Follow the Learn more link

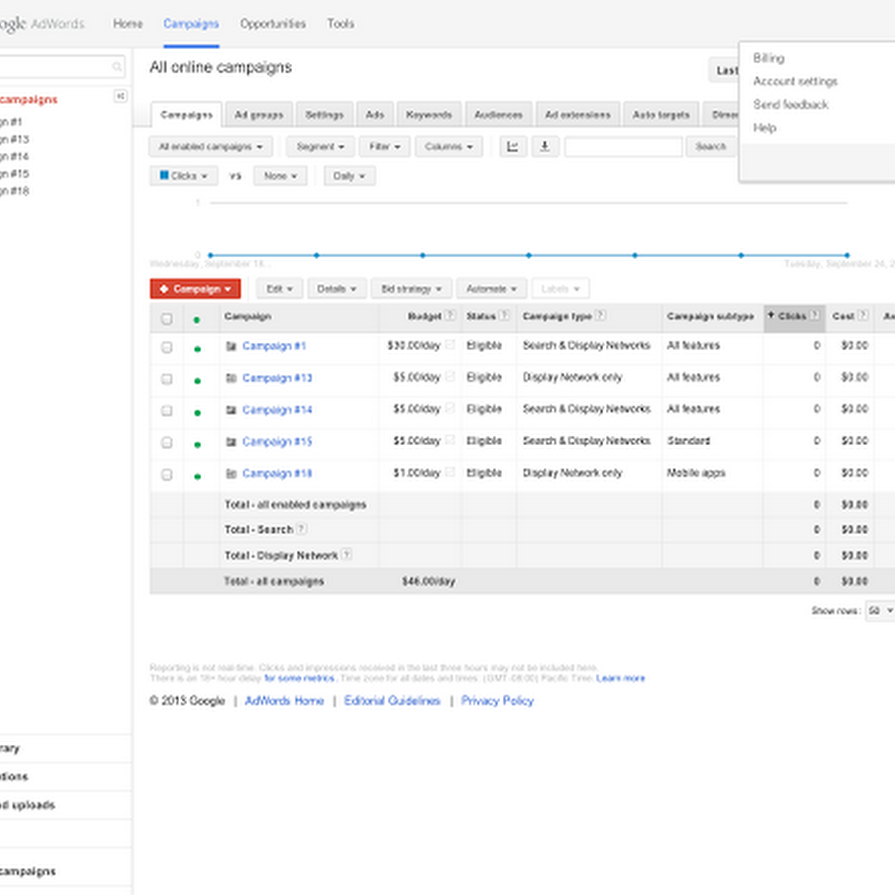[x=620, y=678]
